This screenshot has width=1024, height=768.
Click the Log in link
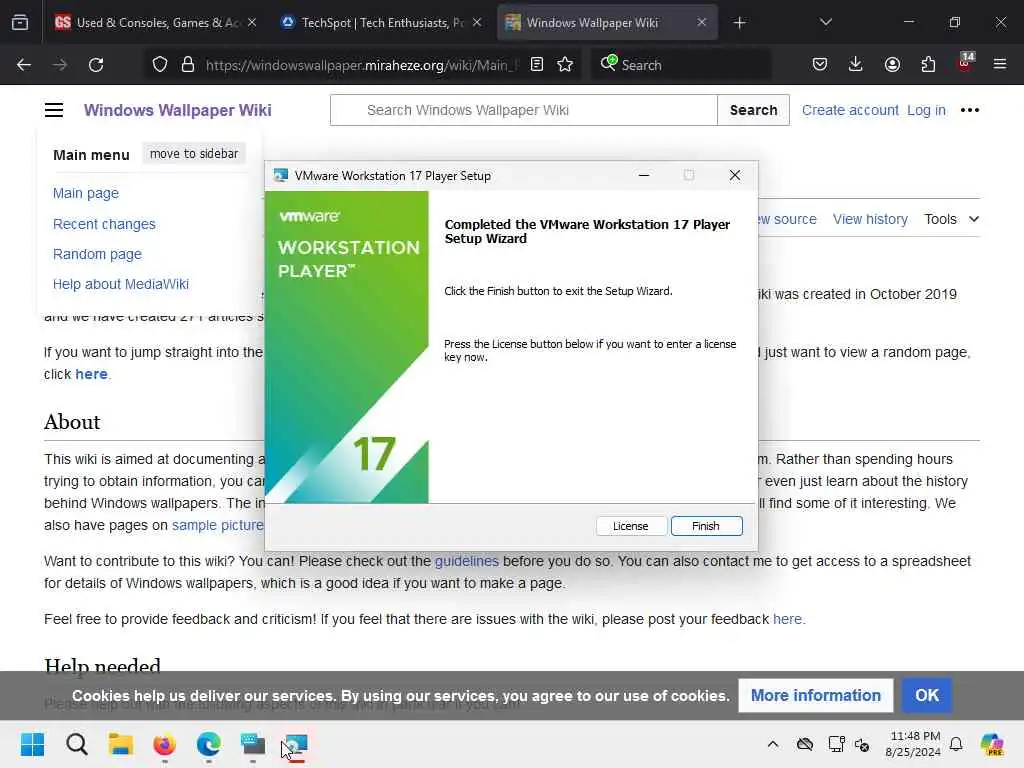pyautogui.click(x=926, y=110)
